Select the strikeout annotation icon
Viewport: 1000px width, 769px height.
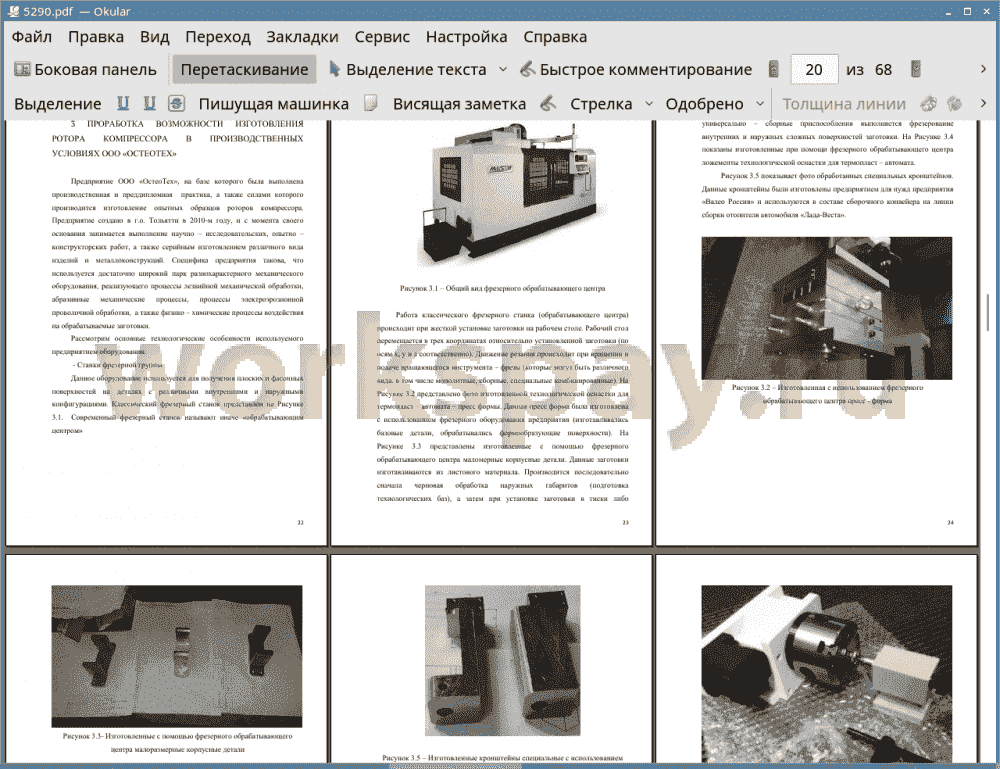(176, 103)
